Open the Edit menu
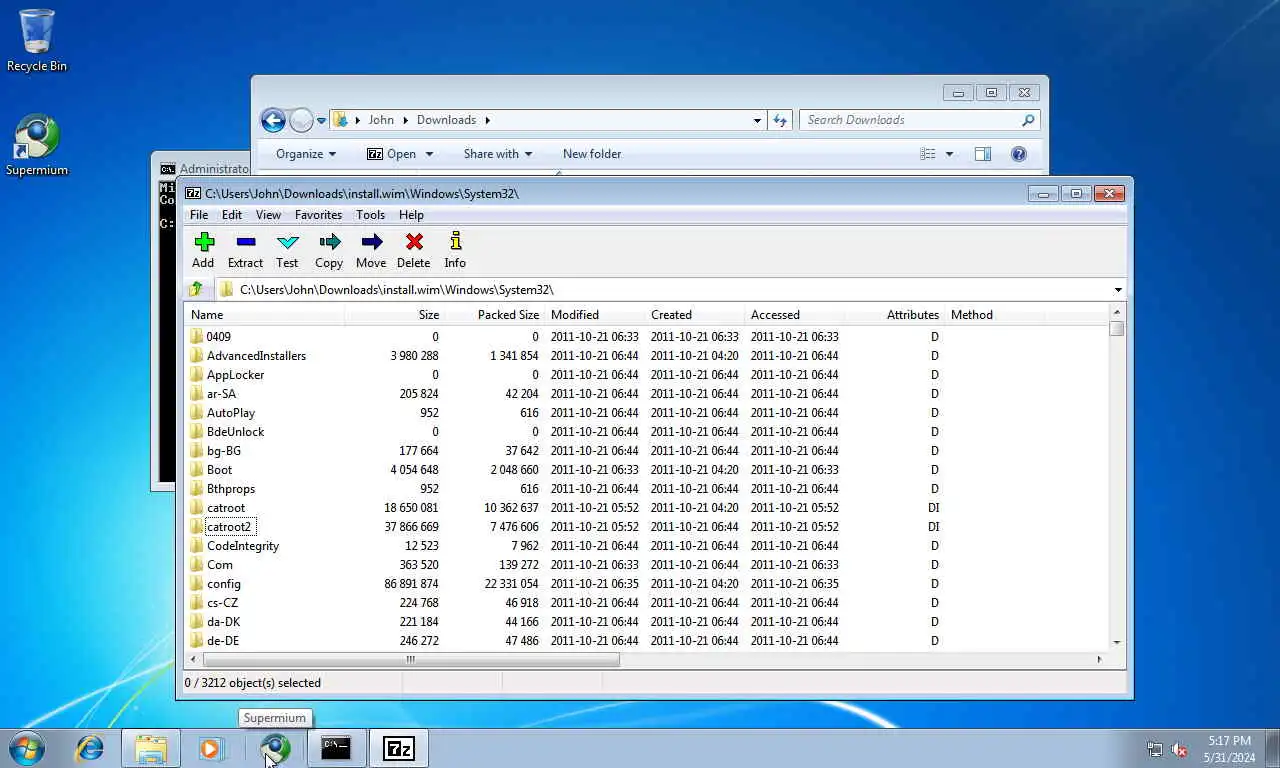The height and width of the screenshot is (768, 1280). point(232,215)
